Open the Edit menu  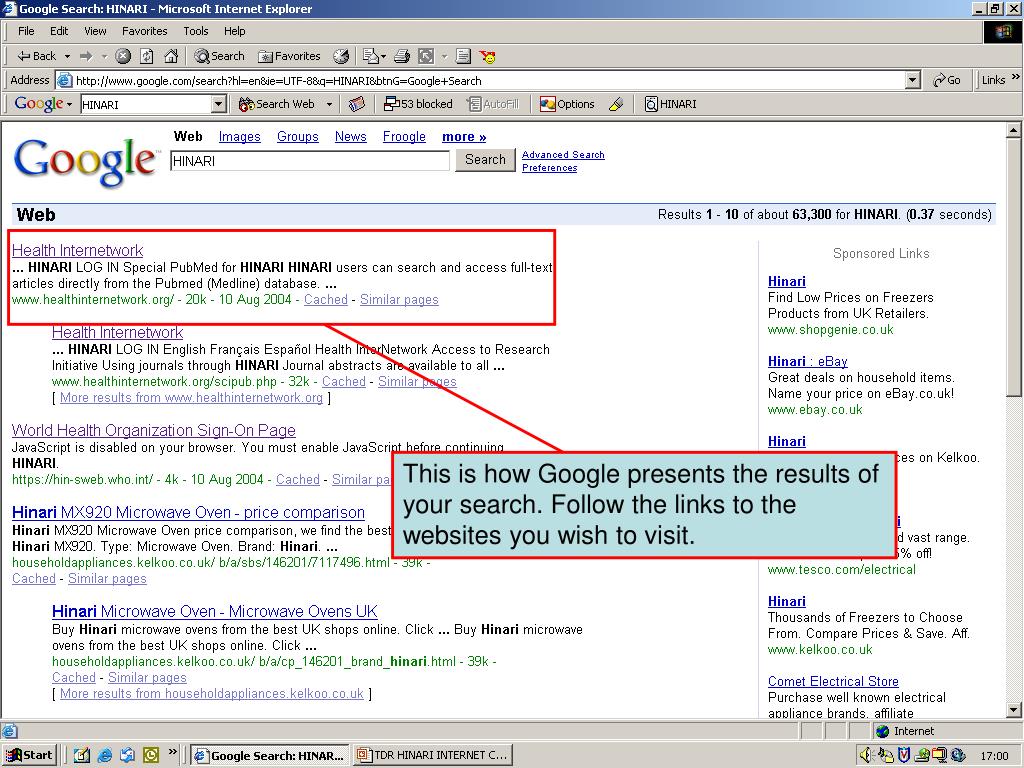click(x=59, y=31)
